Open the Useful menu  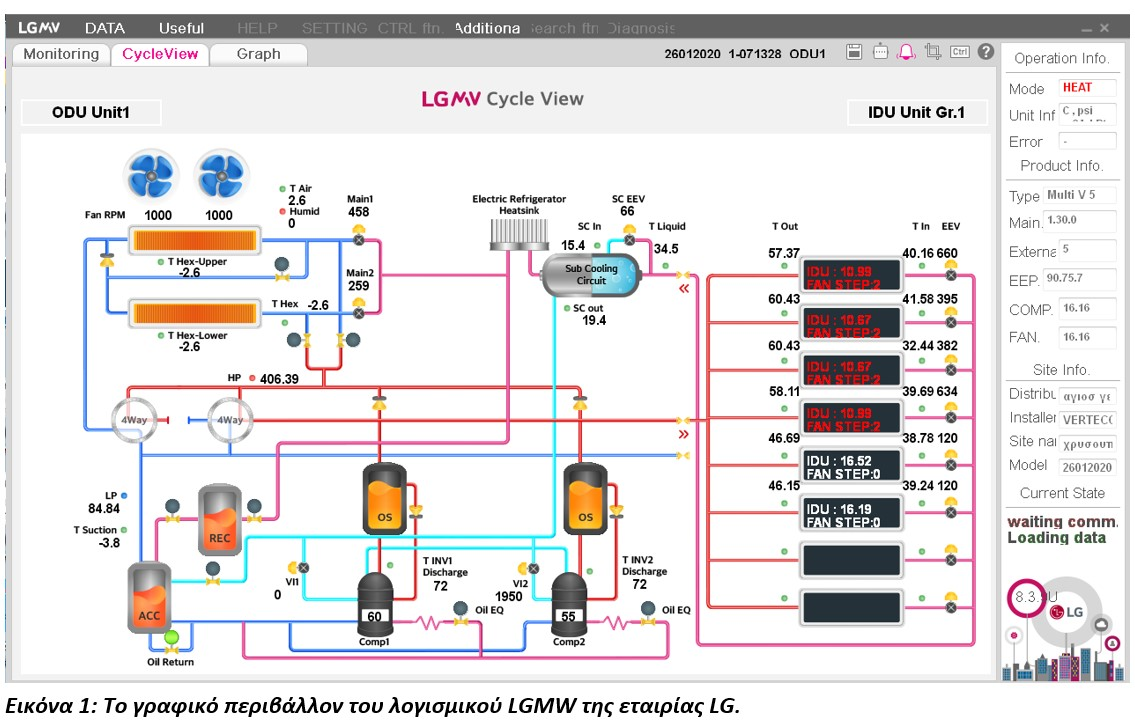click(181, 28)
